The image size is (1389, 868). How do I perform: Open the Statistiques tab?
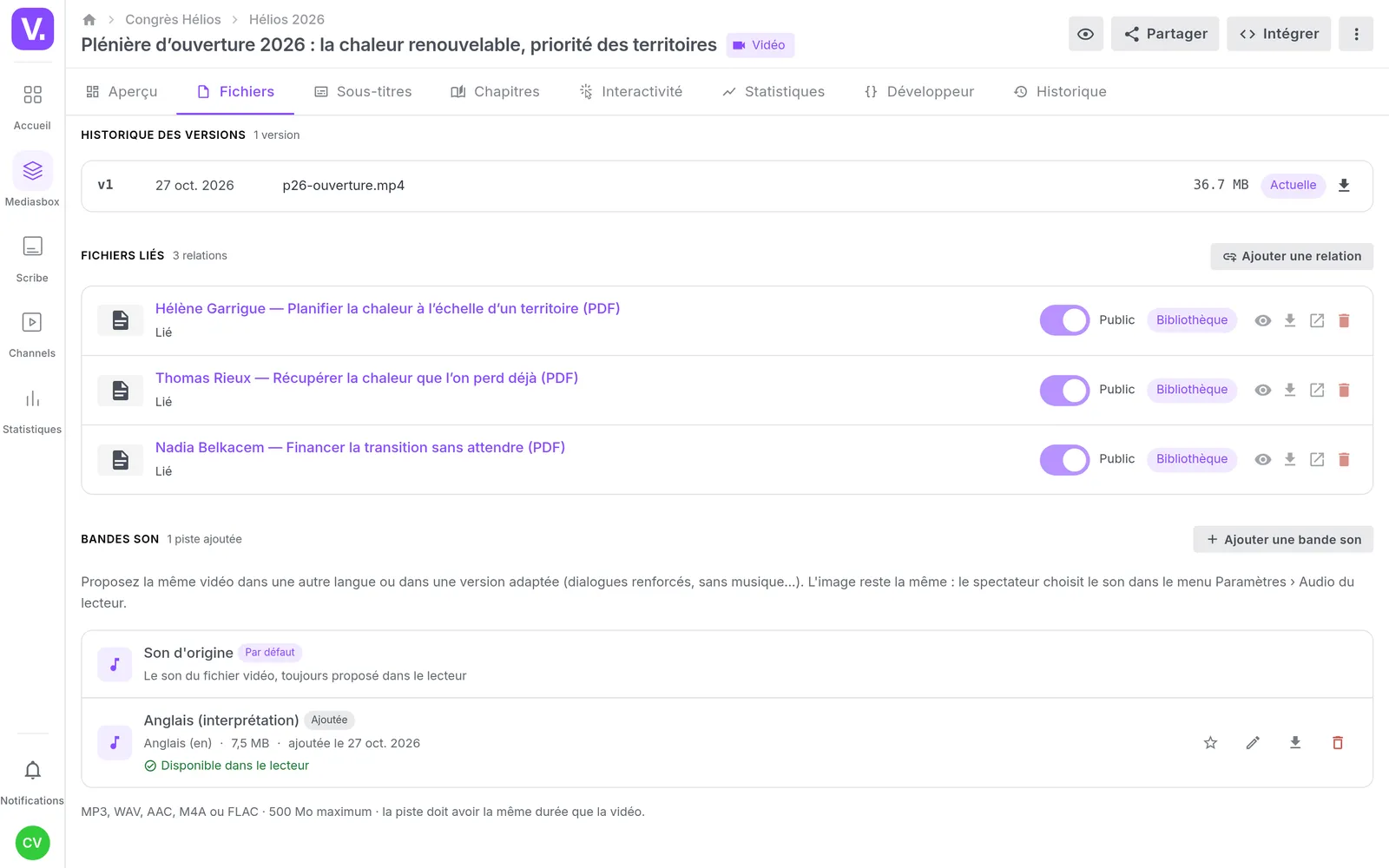point(773,91)
